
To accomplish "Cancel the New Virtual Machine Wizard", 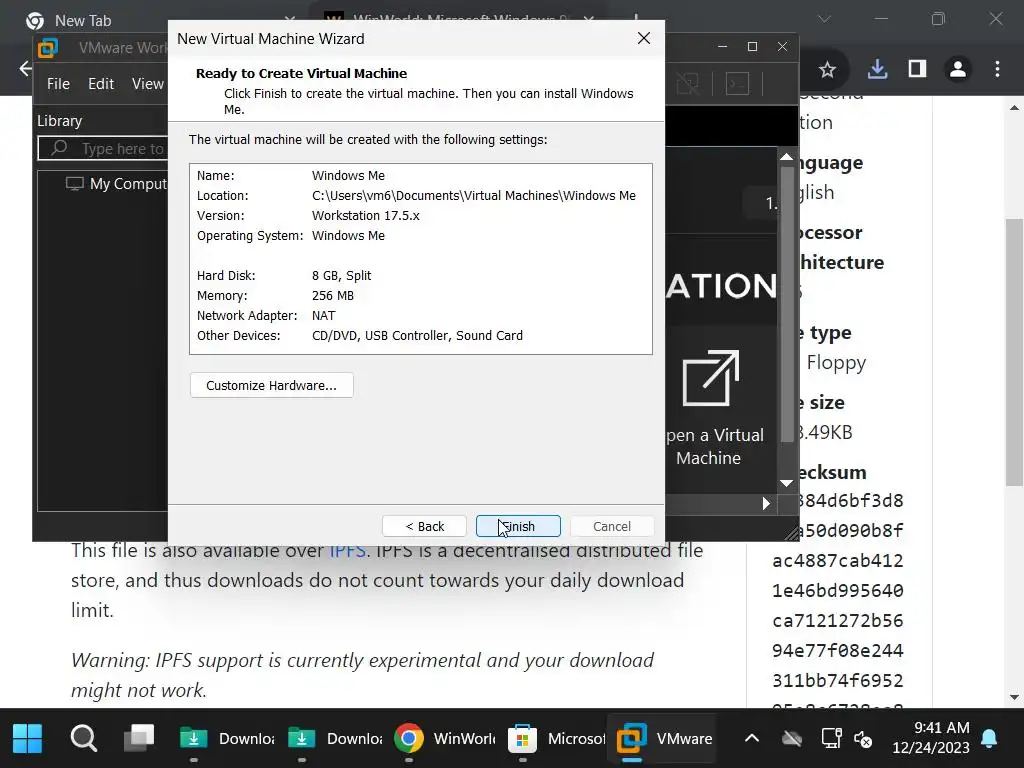I will tap(612, 526).
